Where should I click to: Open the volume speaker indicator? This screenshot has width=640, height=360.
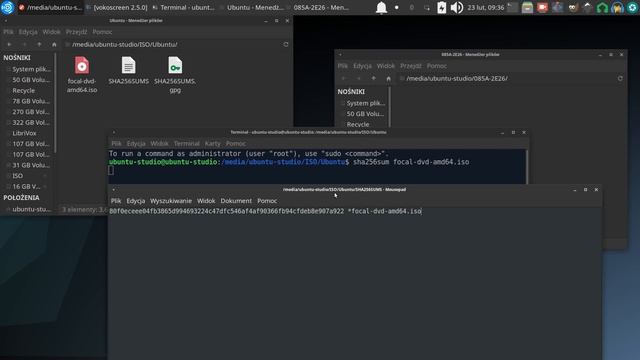pyautogui.click(x=457, y=7)
